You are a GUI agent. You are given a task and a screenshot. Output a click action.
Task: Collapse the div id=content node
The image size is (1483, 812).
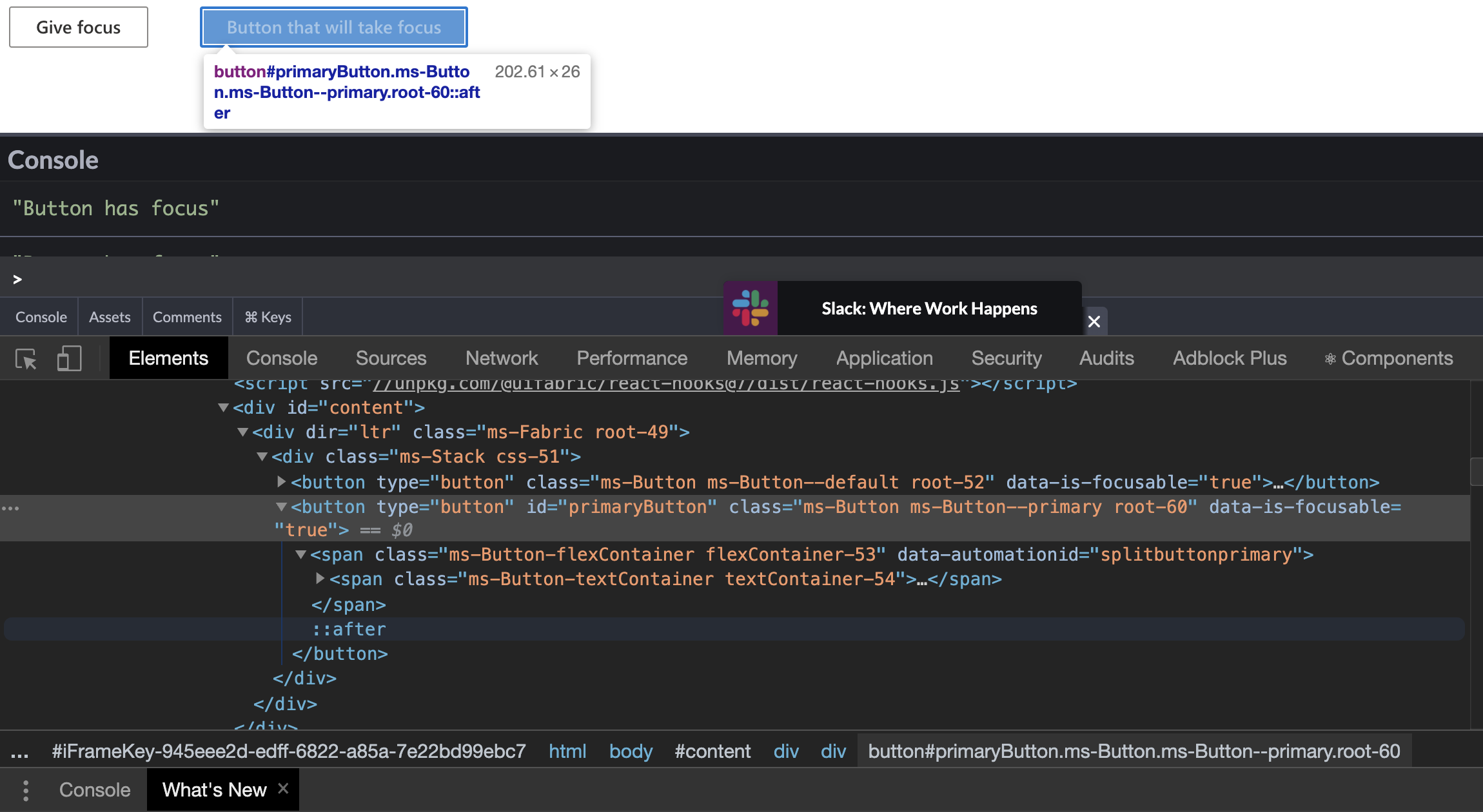[223, 407]
